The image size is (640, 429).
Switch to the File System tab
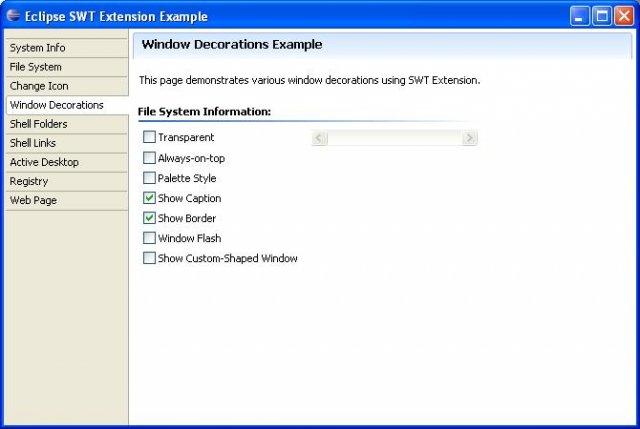[x=67, y=67]
